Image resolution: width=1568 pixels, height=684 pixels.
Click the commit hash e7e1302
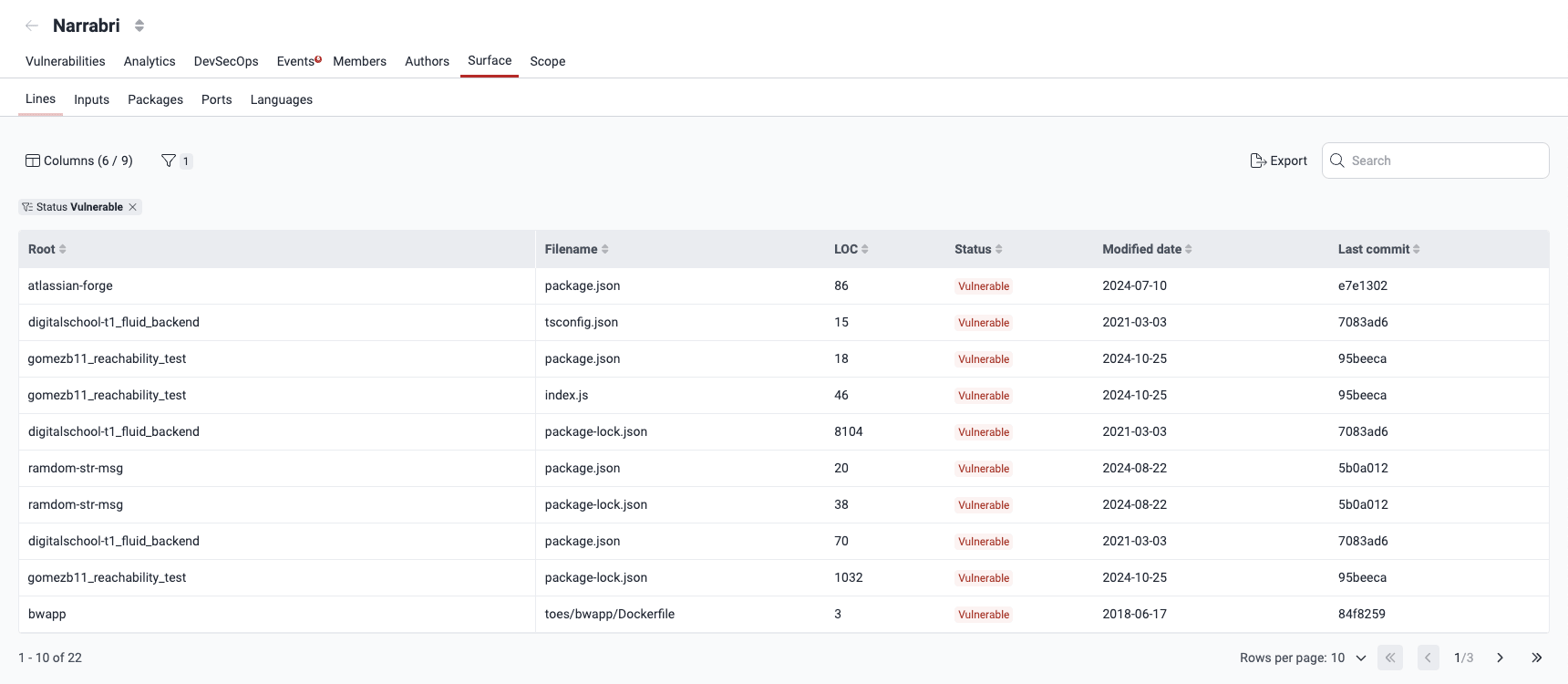[x=1362, y=285]
